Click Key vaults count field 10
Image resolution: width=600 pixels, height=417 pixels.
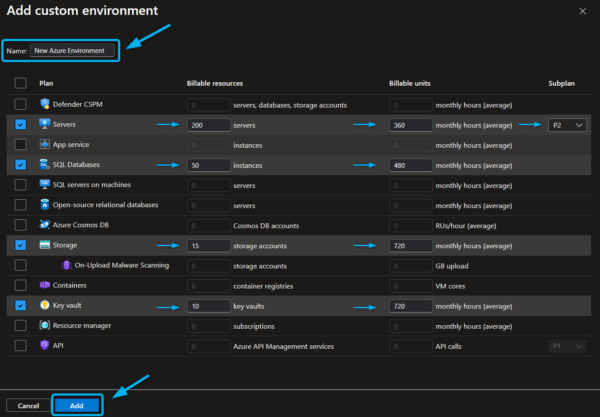209,306
